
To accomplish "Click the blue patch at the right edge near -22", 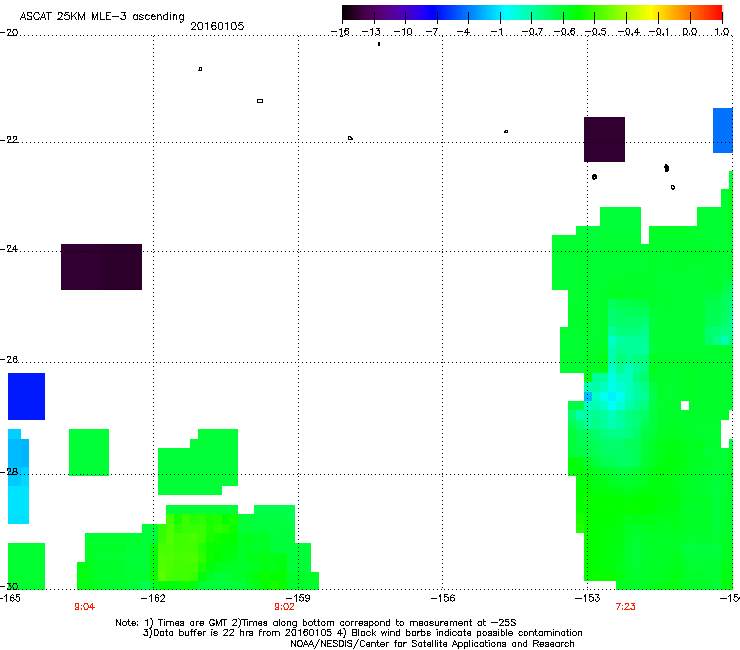I will 723,130.
